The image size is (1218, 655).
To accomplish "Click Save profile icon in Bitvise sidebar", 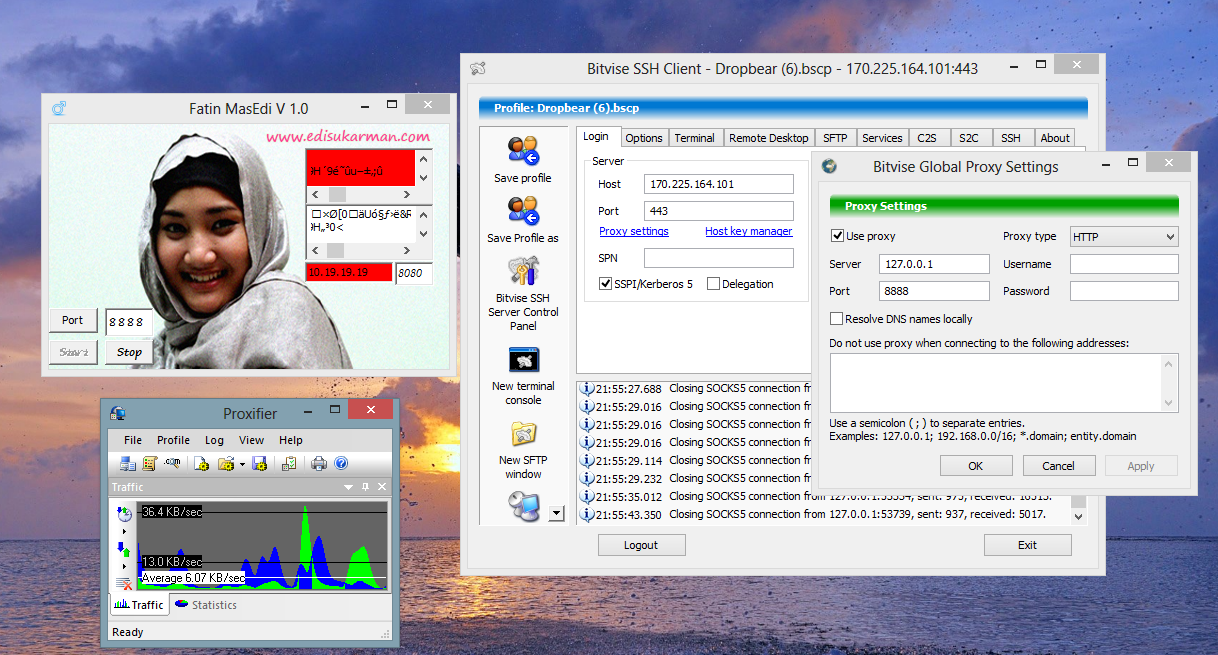I will point(522,152).
